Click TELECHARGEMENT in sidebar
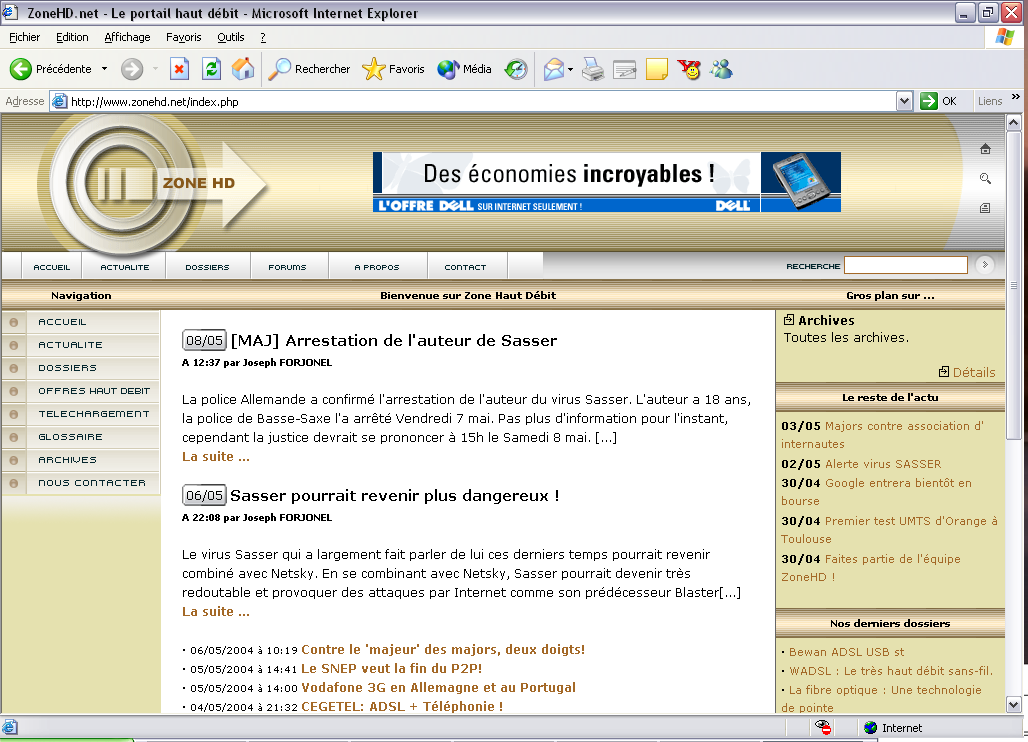Screen dimensions: 1028x742 94,414
